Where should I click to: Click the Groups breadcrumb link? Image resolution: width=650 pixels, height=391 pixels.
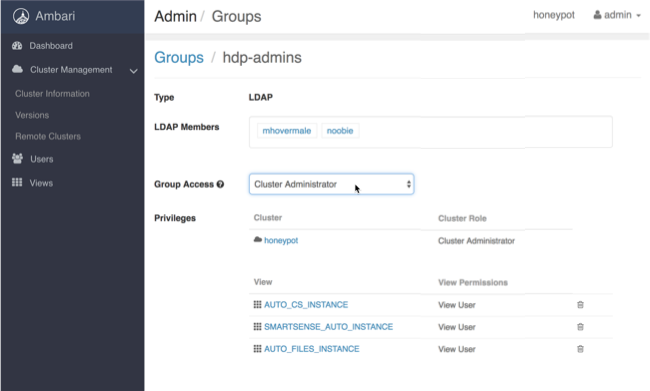(x=179, y=57)
